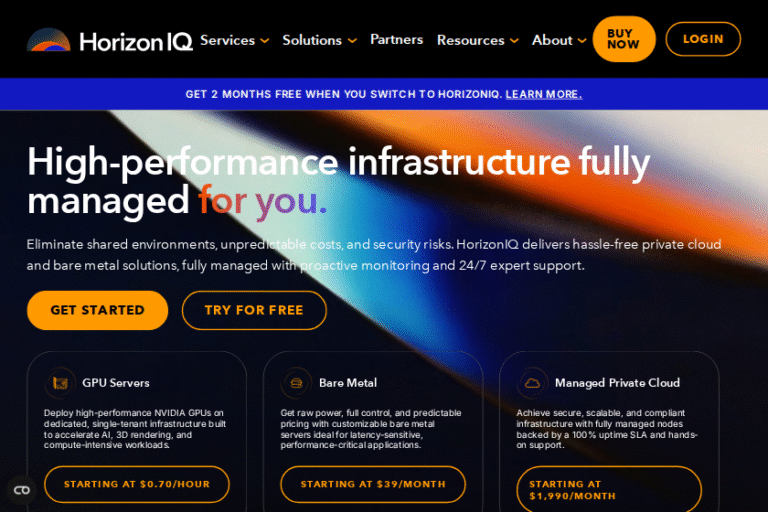Screen dimensions: 768x512
Task: Click the Bare Metal server icon
Action: [x=296, y=383]
